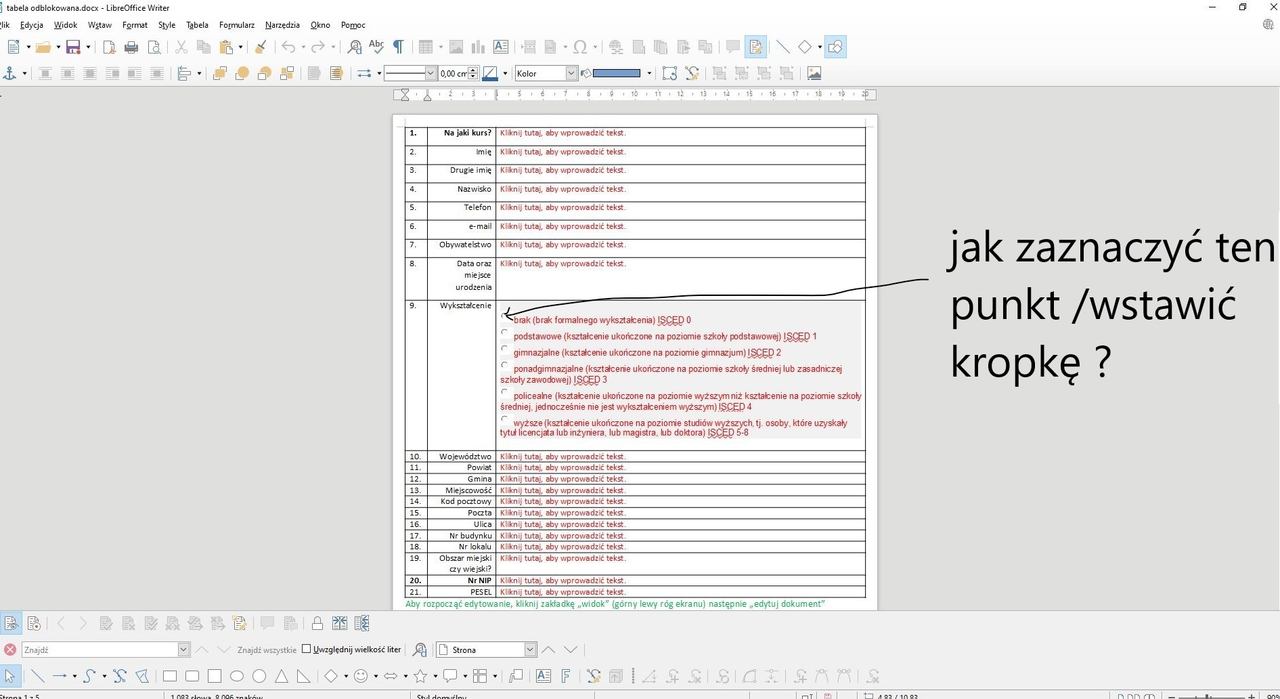Open Find and Replace icon
This screenshot has height=699, width=1280.
[354, 47]
